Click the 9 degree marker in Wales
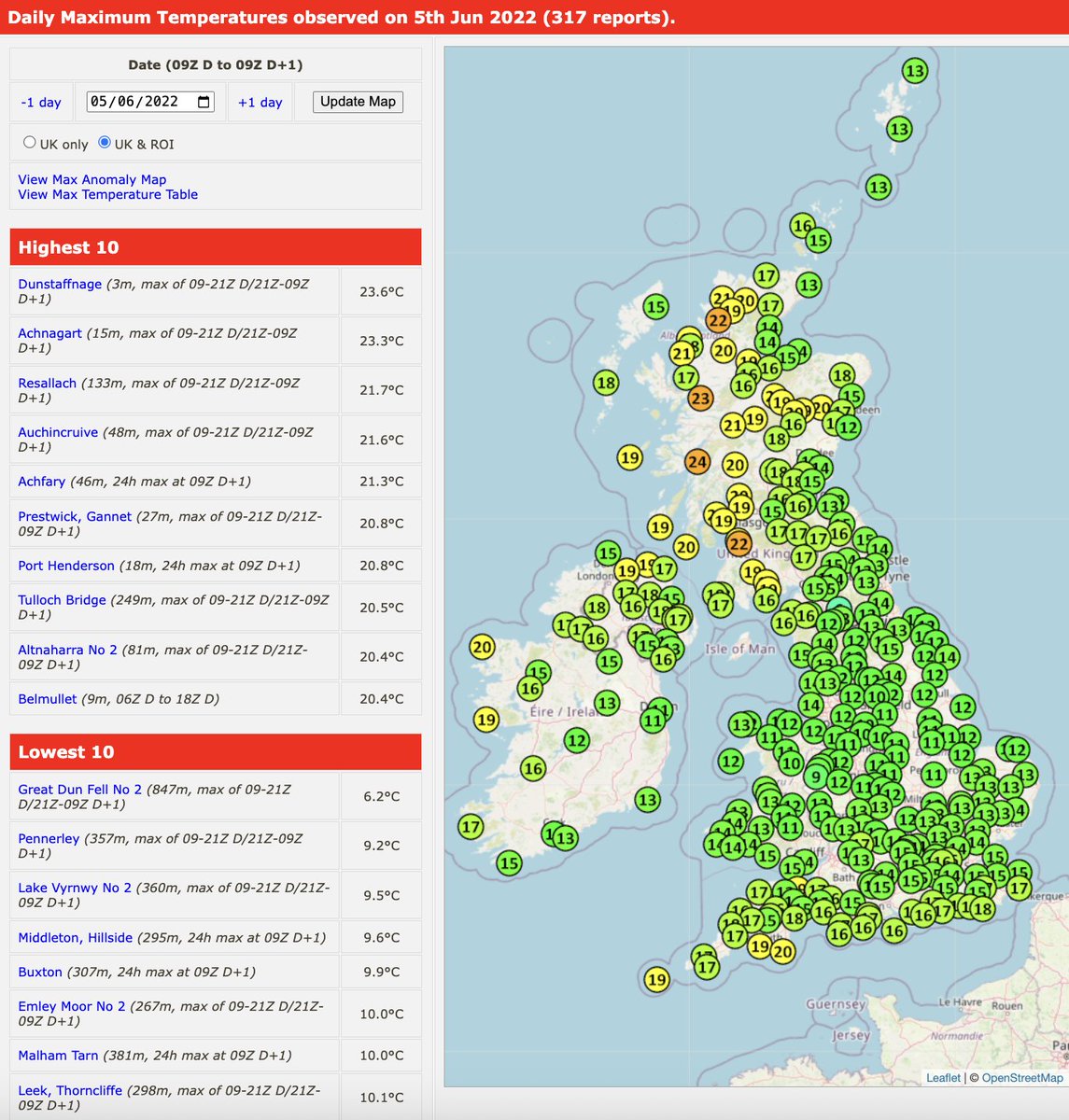 point(817,777)
